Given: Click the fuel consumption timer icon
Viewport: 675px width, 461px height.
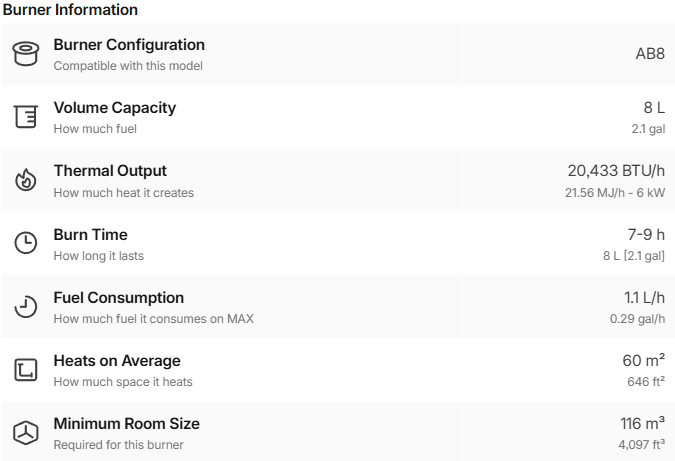Looking at the screenshot, I should 25,307.
